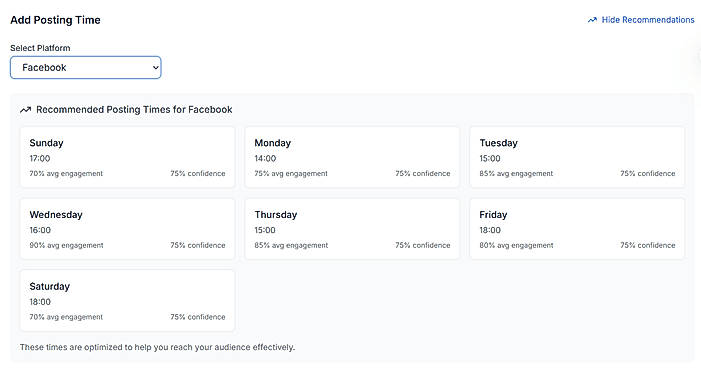The height and width of the screenshot is (368, 701).
Task: Click Friday's 80% avg engagement text
Action: tap(516, 245)
